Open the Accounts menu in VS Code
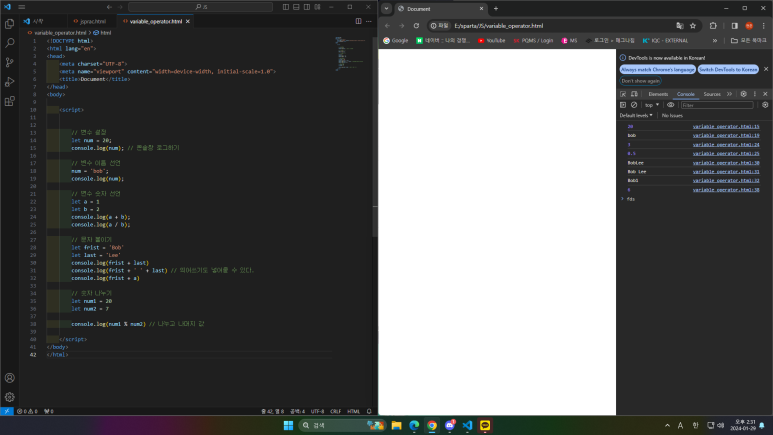 (9, 378)
